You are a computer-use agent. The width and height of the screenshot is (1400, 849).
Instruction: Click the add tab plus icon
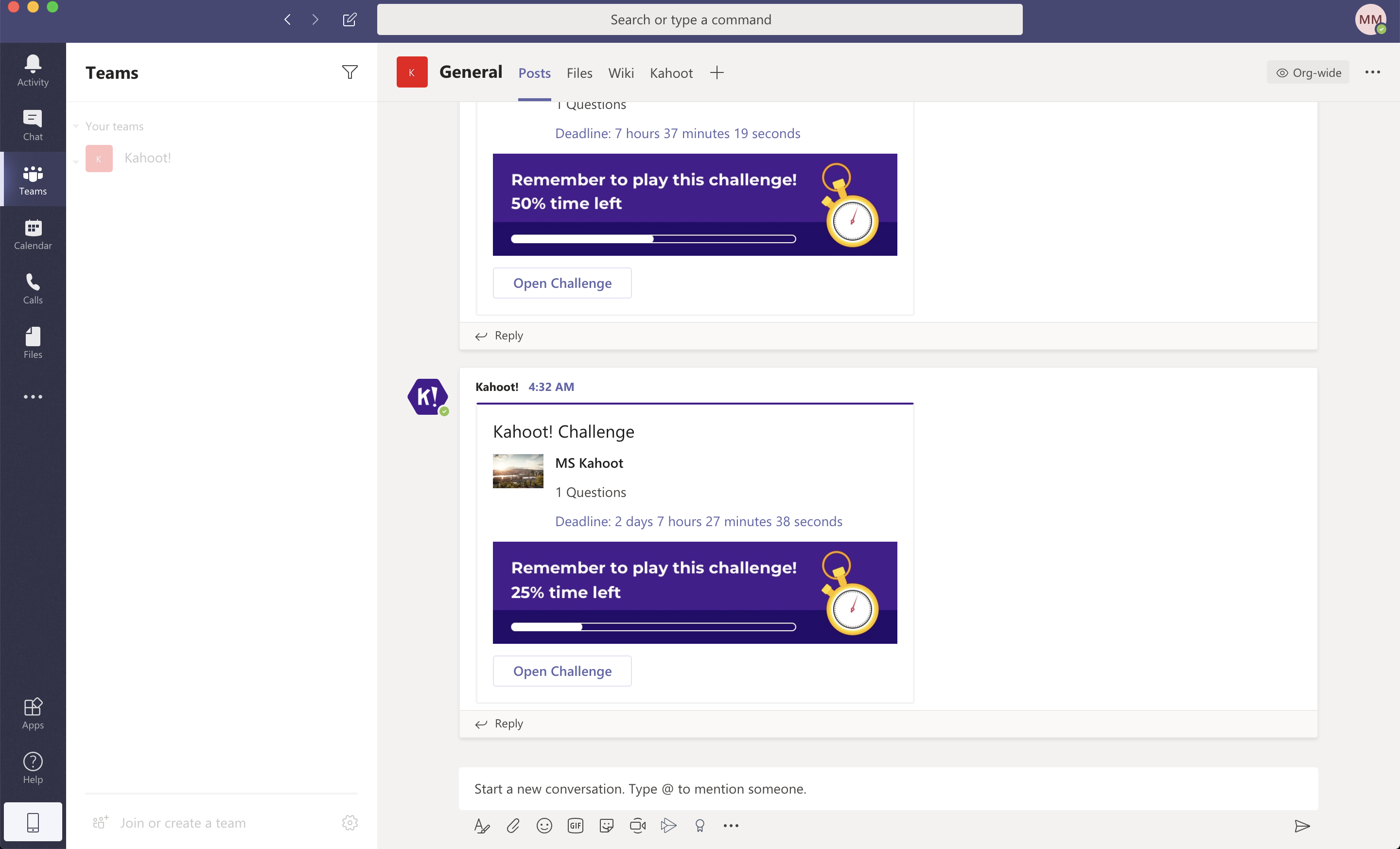click(717, 72)
